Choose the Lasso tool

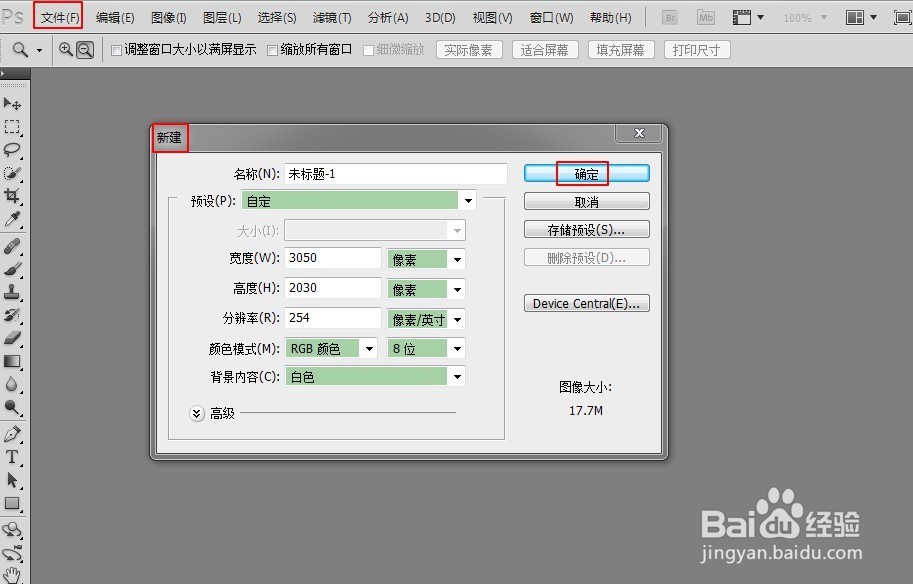coord(13,151)
